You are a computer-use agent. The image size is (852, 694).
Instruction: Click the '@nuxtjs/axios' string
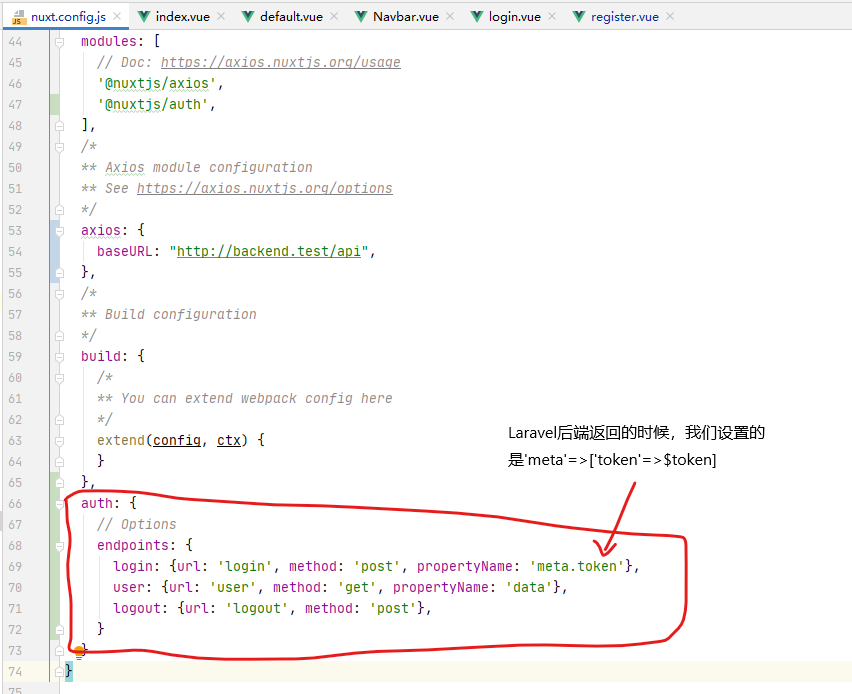point(157,84)
